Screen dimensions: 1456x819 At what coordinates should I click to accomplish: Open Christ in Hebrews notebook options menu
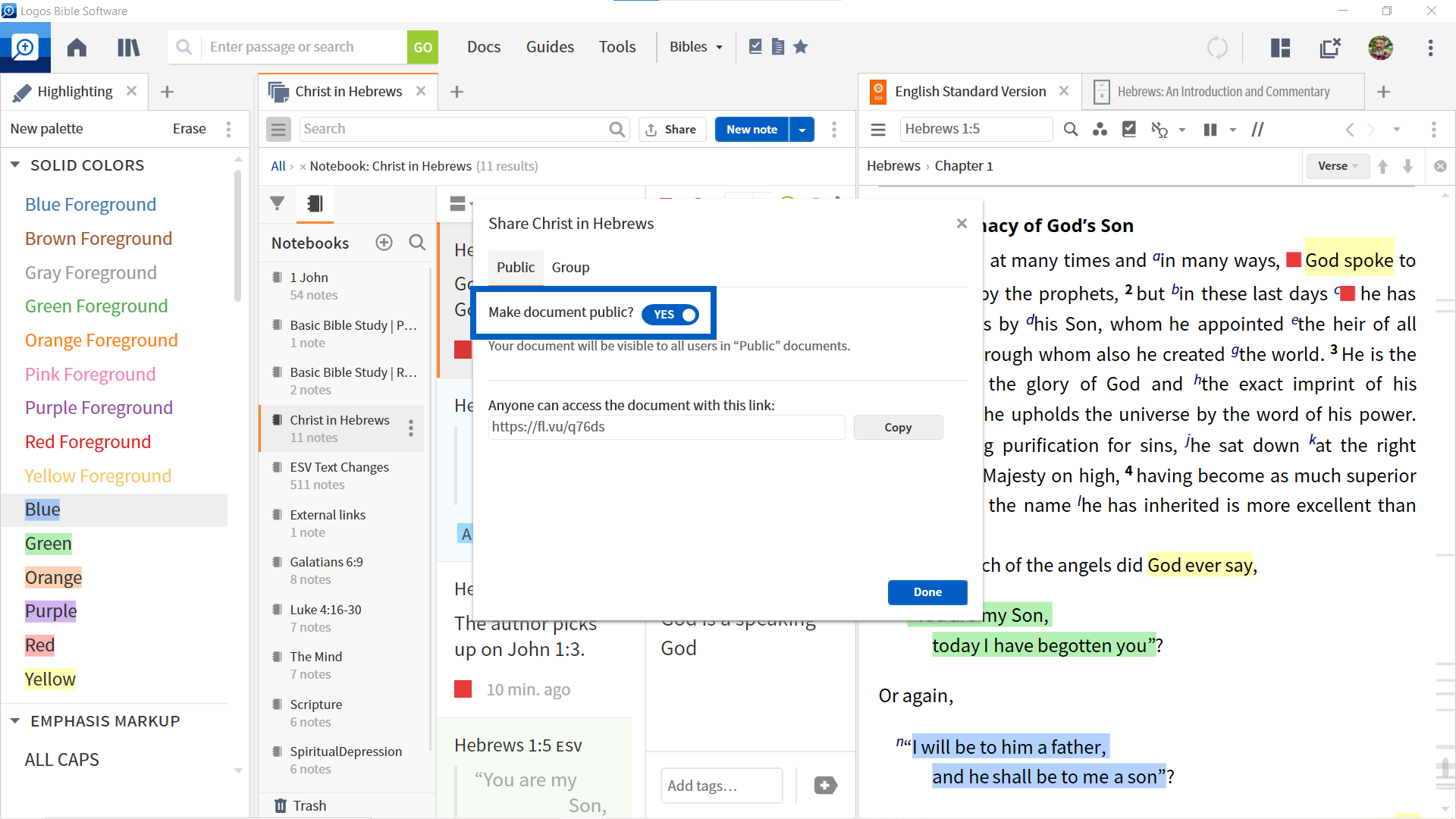click(410, 428)
